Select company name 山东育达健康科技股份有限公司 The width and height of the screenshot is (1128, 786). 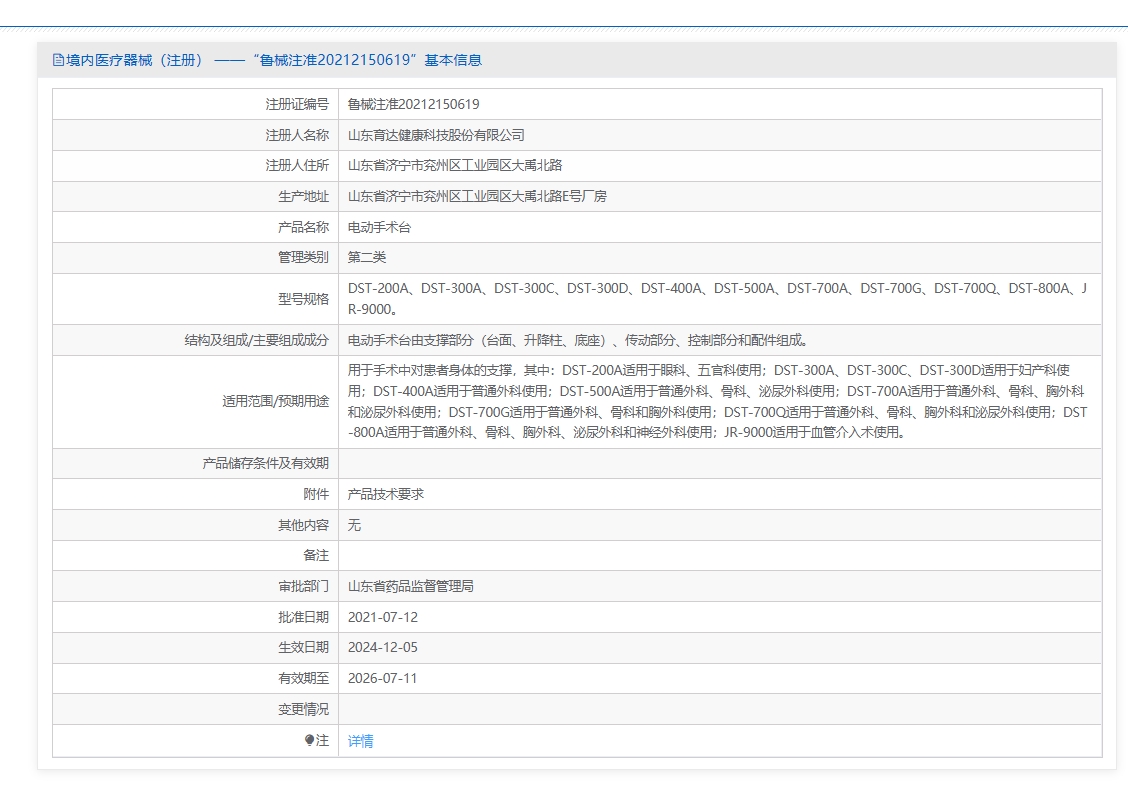coord(436,135)
